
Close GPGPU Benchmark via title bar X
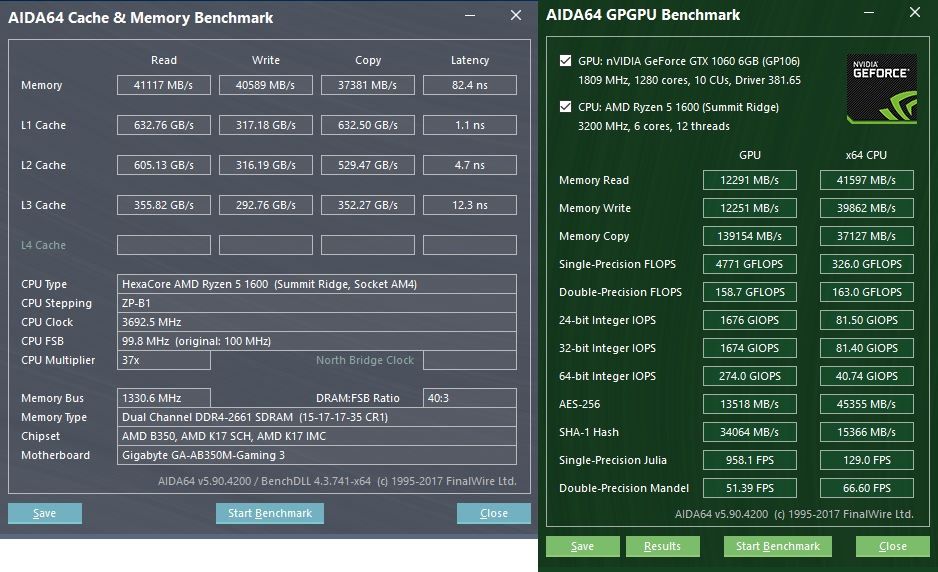point(915,12)
